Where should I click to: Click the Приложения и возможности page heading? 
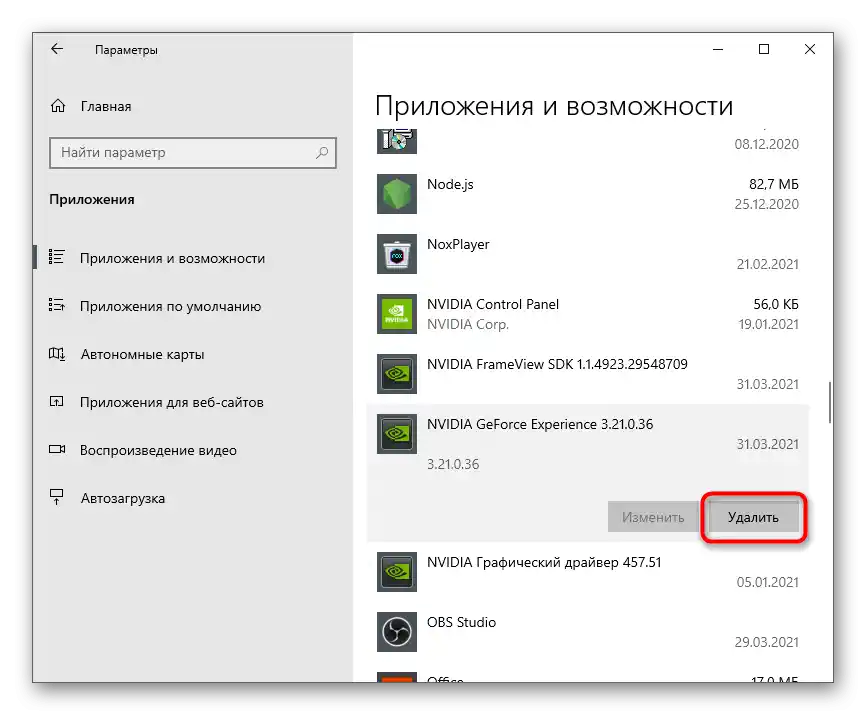(x=554, y=105)
